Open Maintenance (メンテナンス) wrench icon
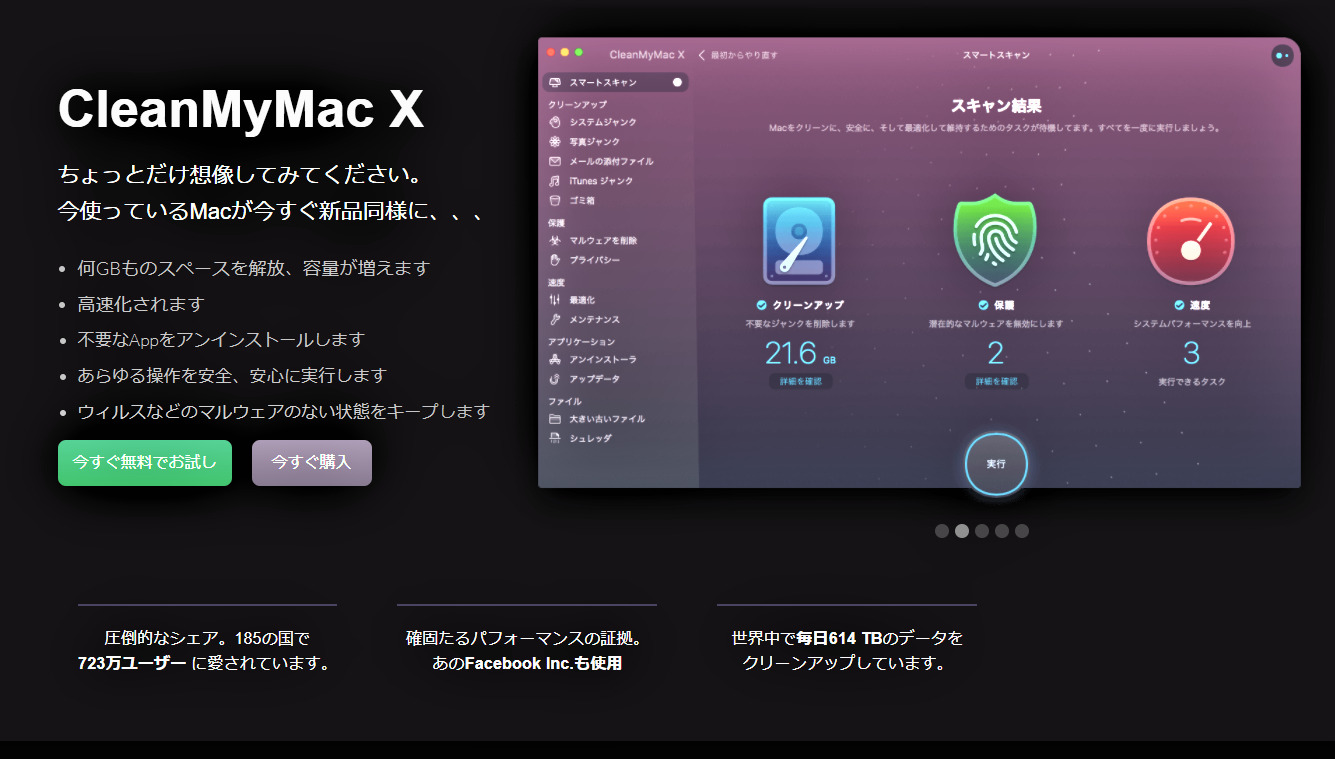Image resolution: width=1335 pixels, height=759 pixels. (555, 319)
